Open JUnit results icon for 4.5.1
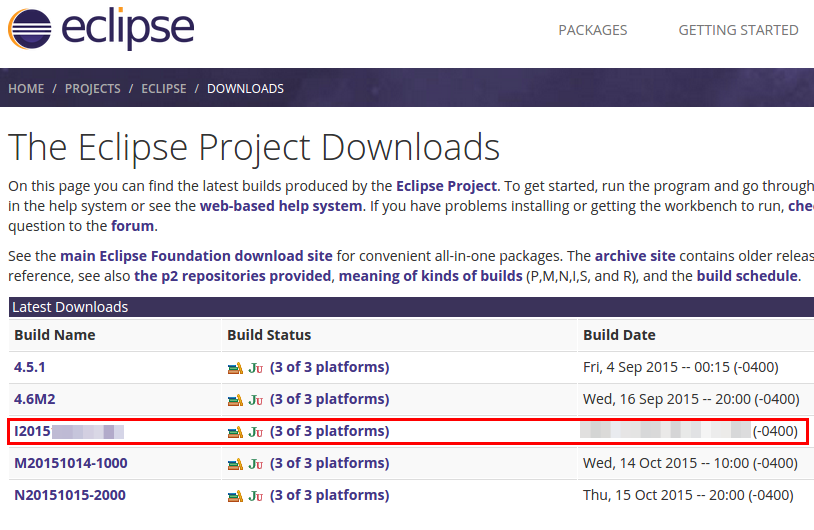This screenshot has width=814, height=530. [255, 368]
